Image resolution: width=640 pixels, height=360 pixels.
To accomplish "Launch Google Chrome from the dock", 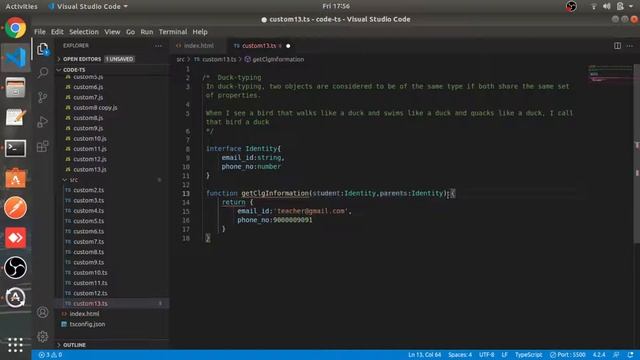I will pyautogui.click(x=16, y=28).
